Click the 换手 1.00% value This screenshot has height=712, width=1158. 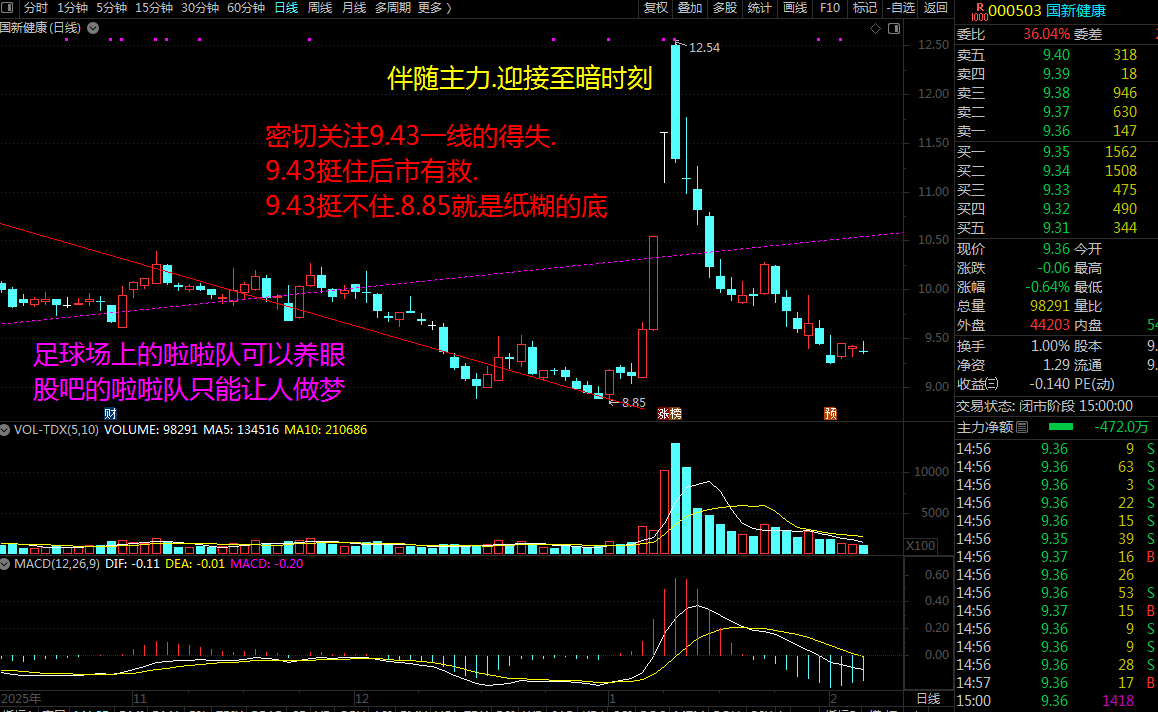[1050, 346]
